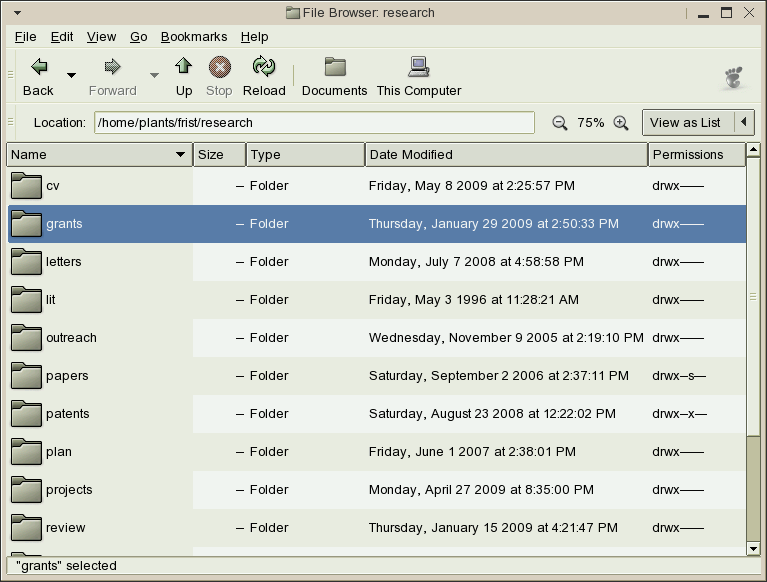Click the Up arrow toolbar icon
This screenshot has width=767, height=582.
click(x=184, y=68)
